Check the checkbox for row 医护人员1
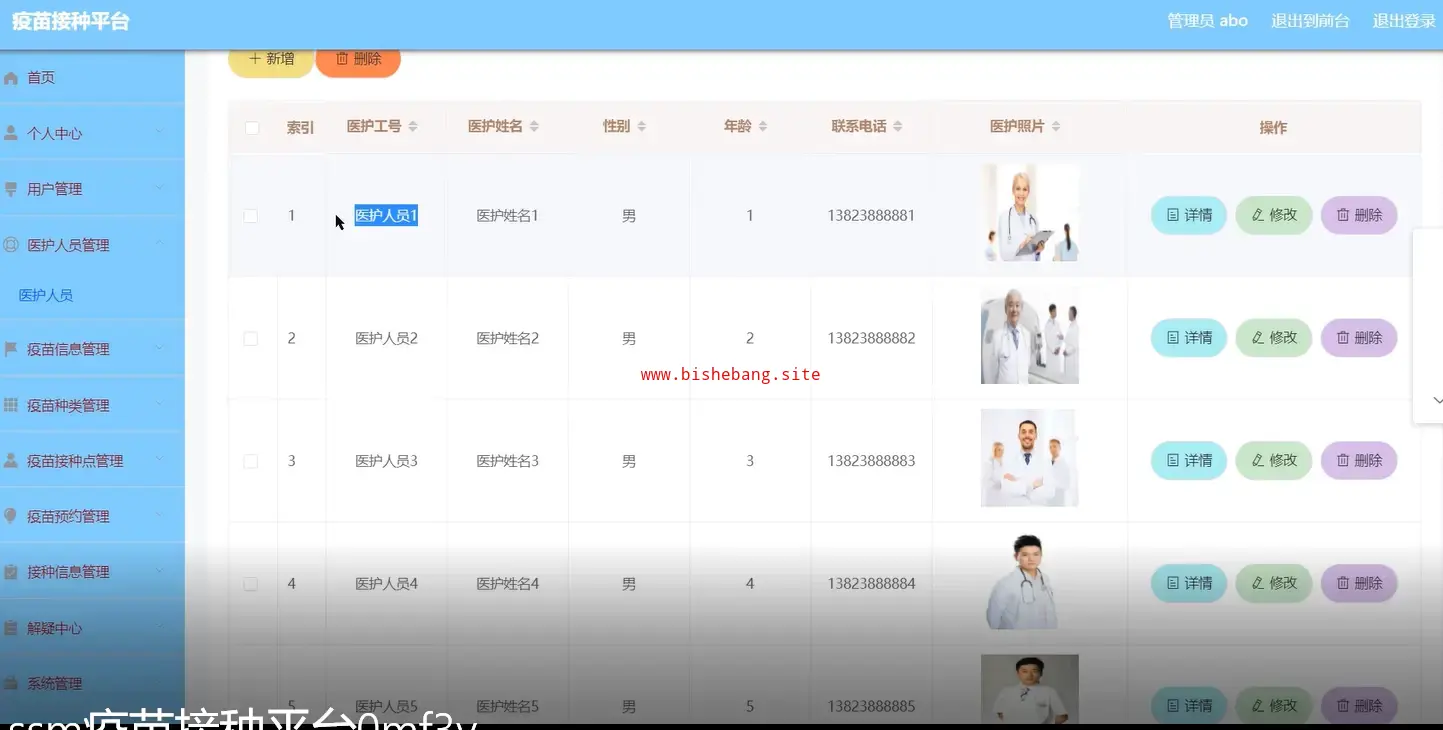Image resolution: width=1443 pixels, height=730 pixels. [x=251, y=216]
